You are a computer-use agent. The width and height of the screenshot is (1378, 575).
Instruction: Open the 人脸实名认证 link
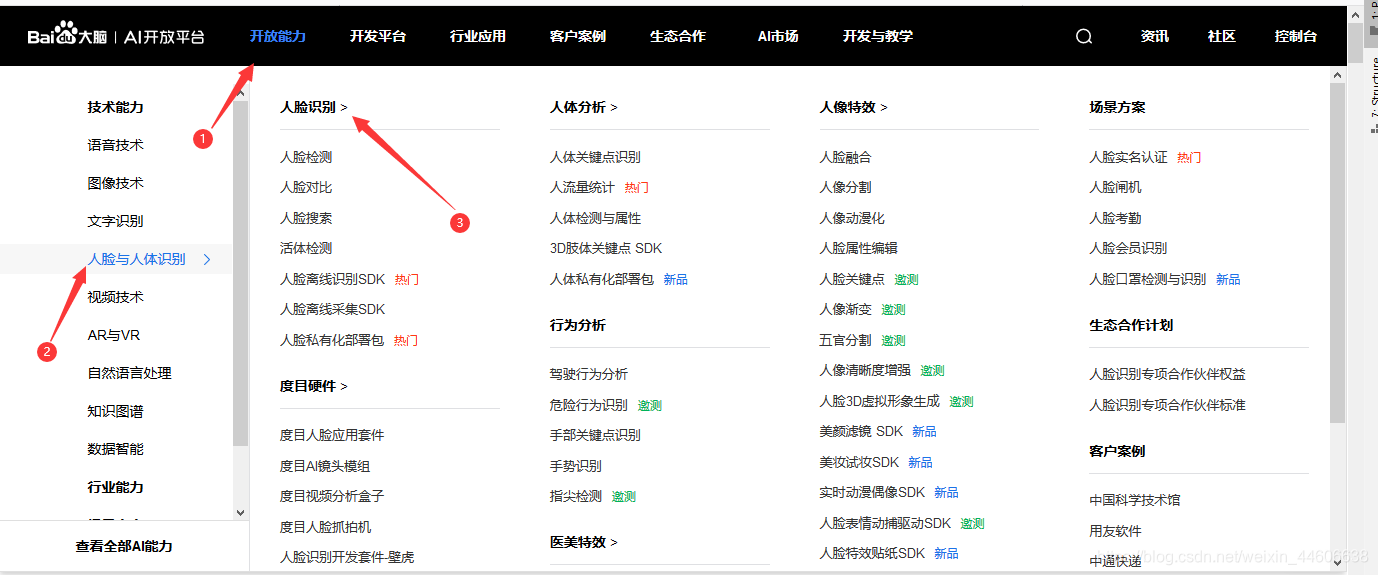(1128, 157)
